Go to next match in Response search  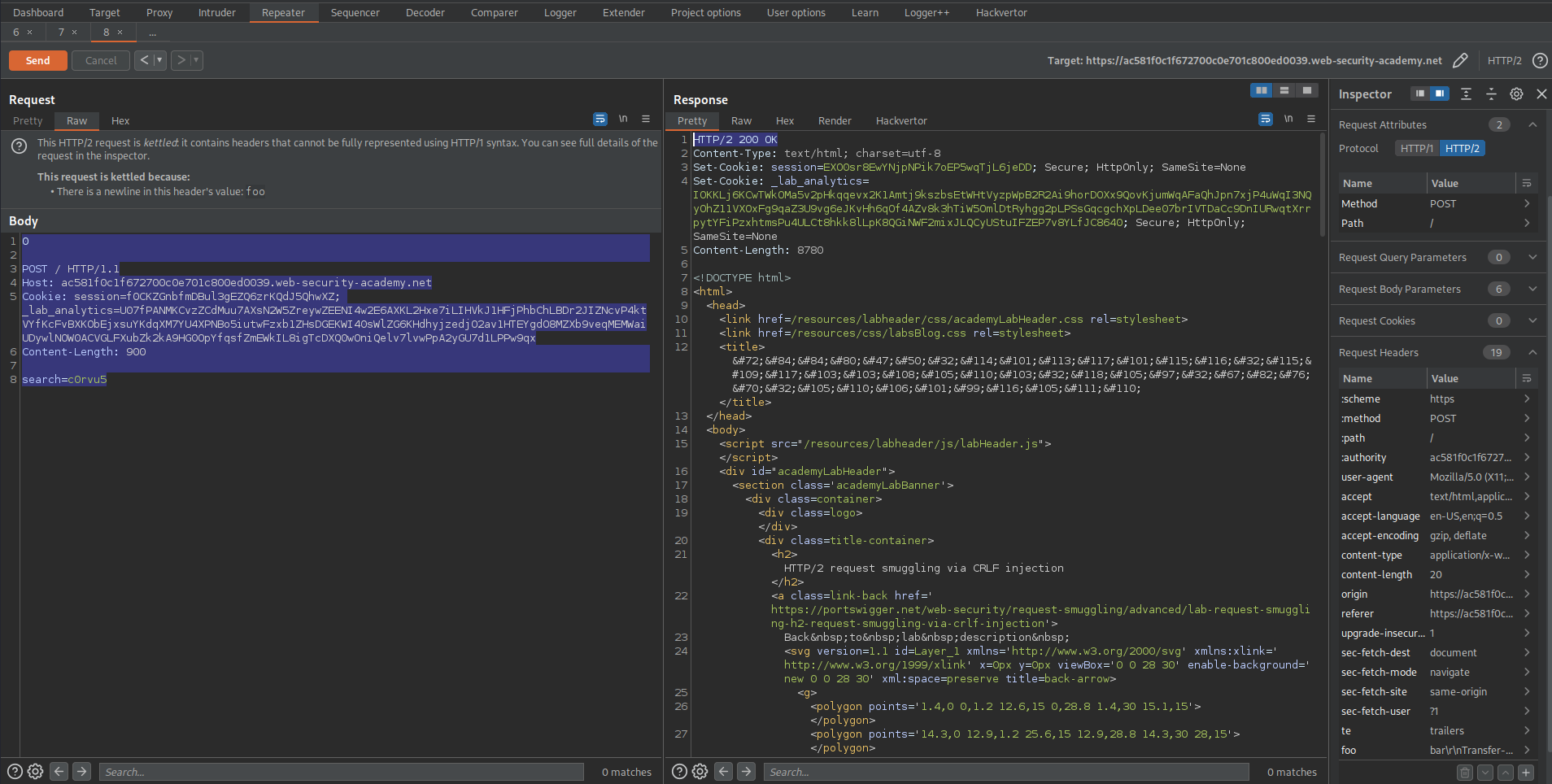(x=746, y=771)
